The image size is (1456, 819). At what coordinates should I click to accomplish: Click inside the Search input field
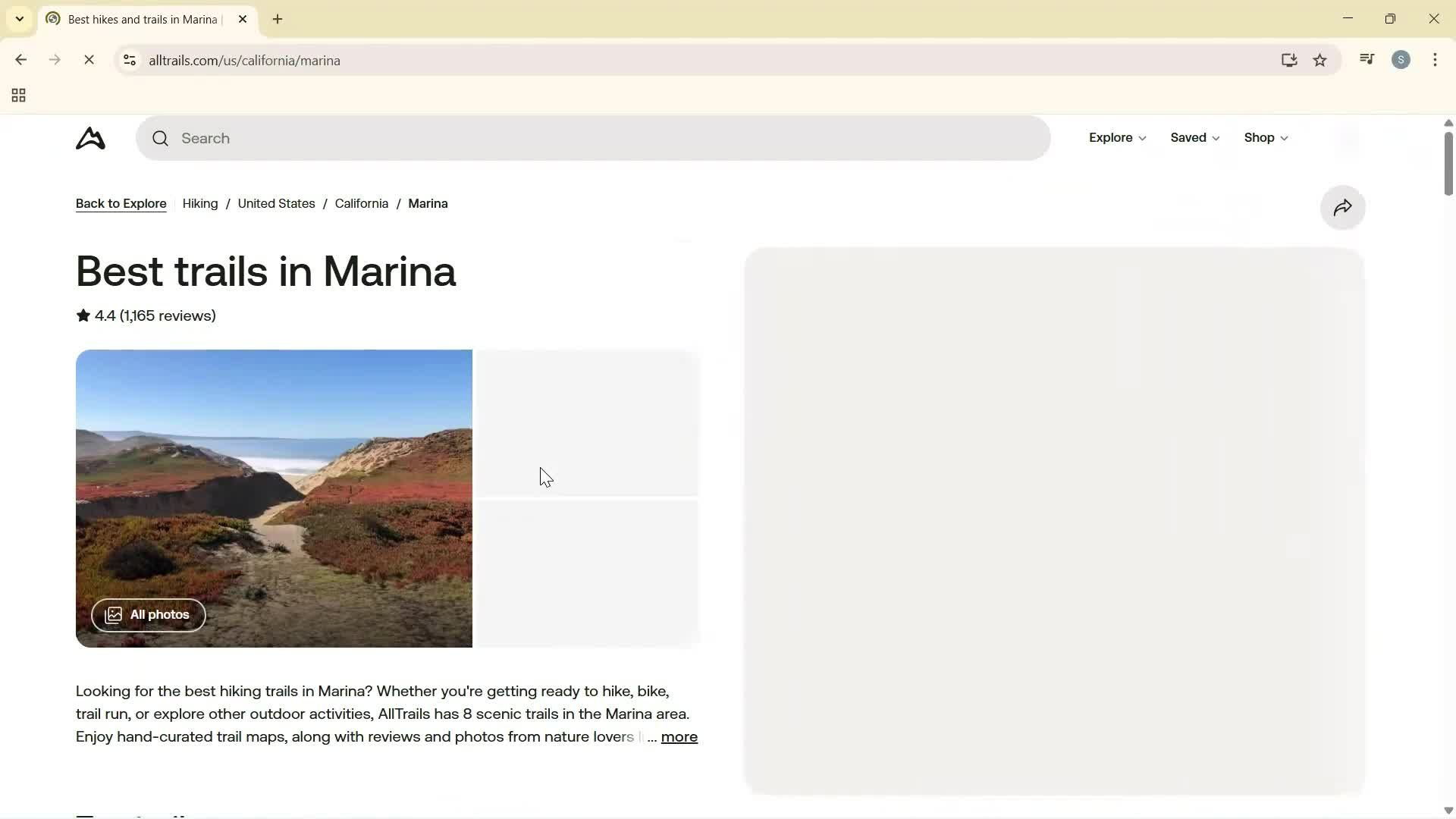click(x=531, y=138)
